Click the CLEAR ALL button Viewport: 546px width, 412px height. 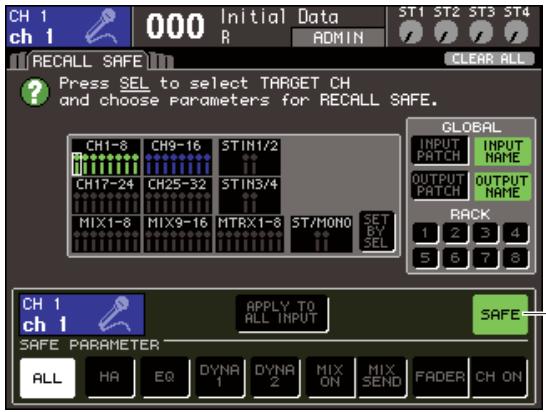489,59
